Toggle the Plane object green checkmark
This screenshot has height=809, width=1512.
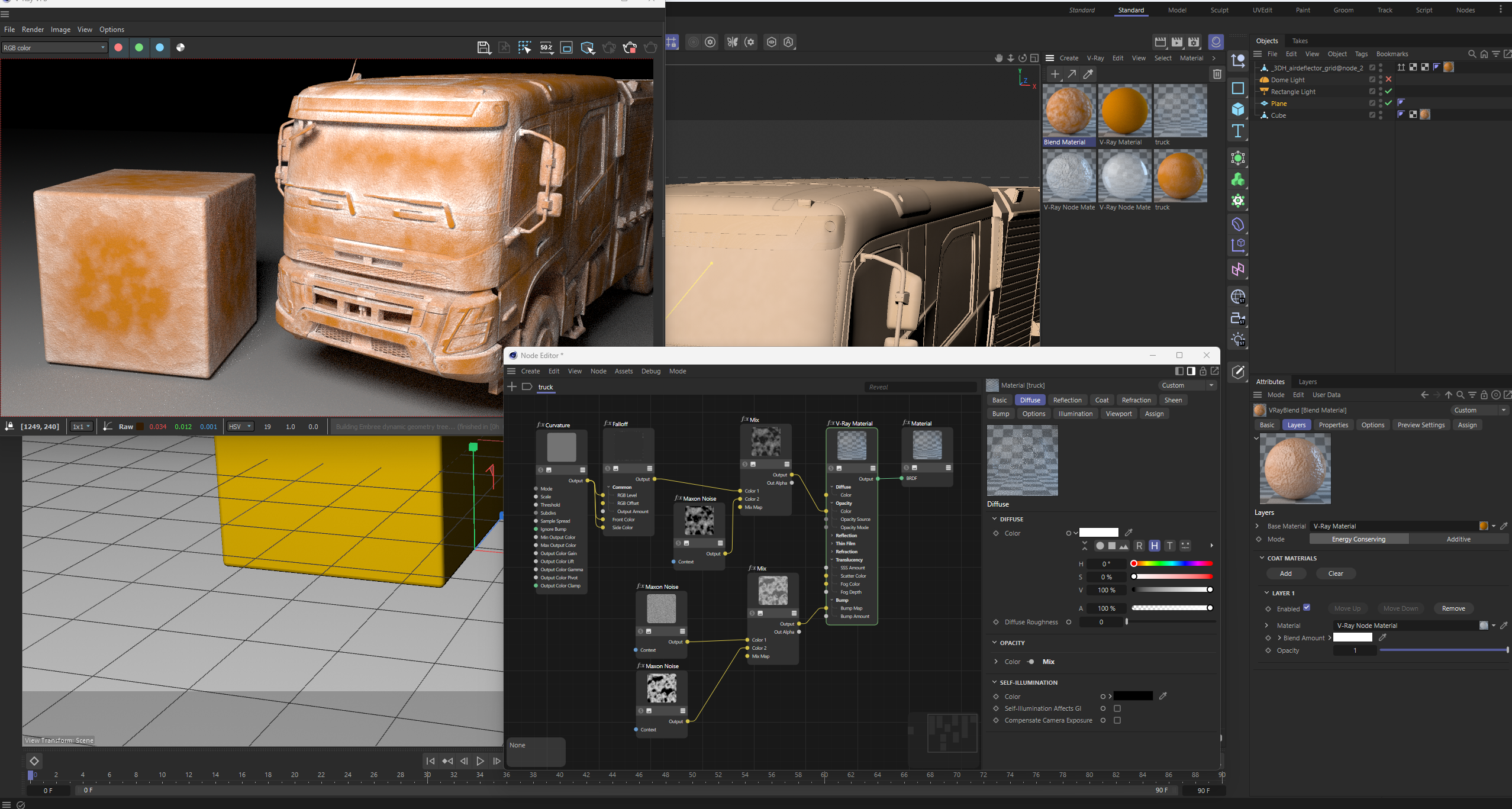point(1388,103)
